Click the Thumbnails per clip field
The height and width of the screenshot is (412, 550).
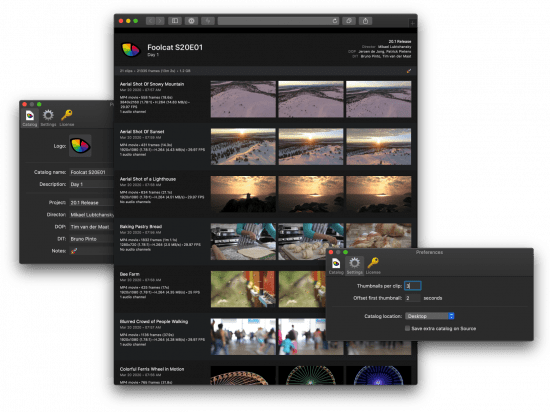tap(412, 286)
